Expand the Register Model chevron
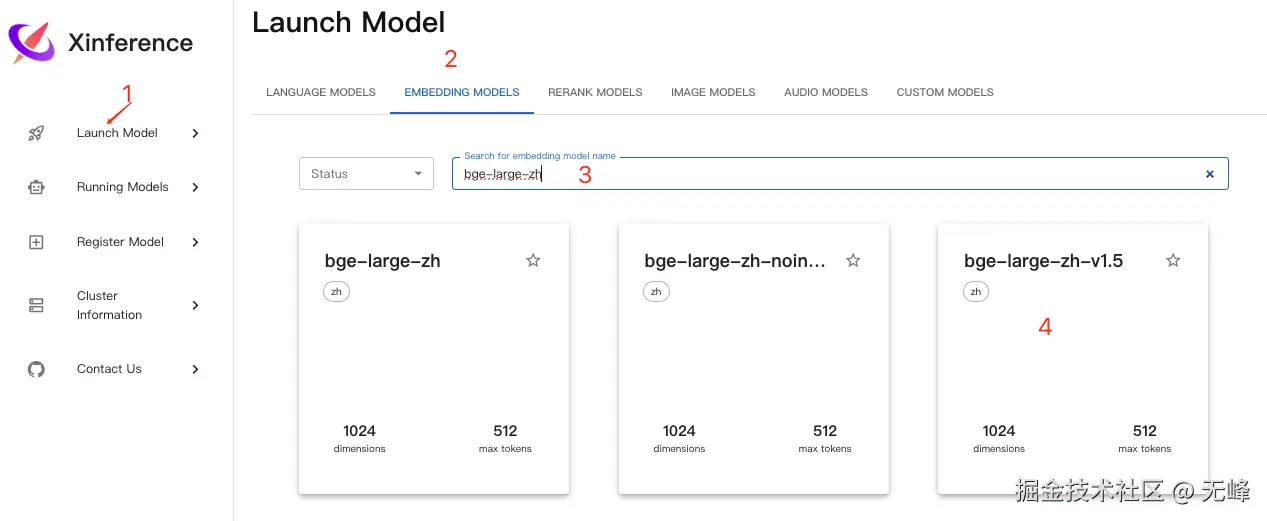This screenshot has height=521, width=1267. tap(195, 242)
